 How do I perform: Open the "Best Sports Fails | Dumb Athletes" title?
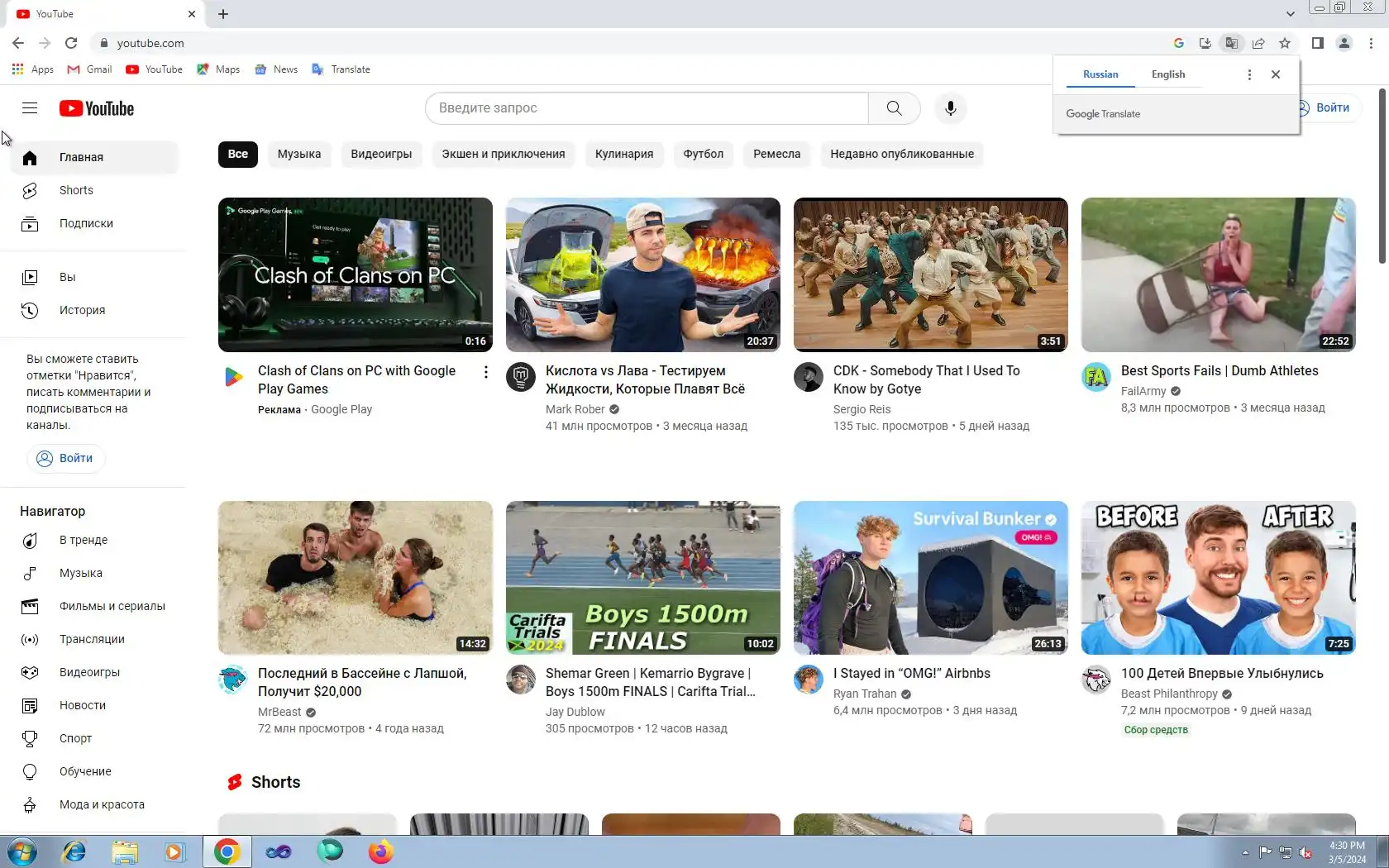point(1220,371)
